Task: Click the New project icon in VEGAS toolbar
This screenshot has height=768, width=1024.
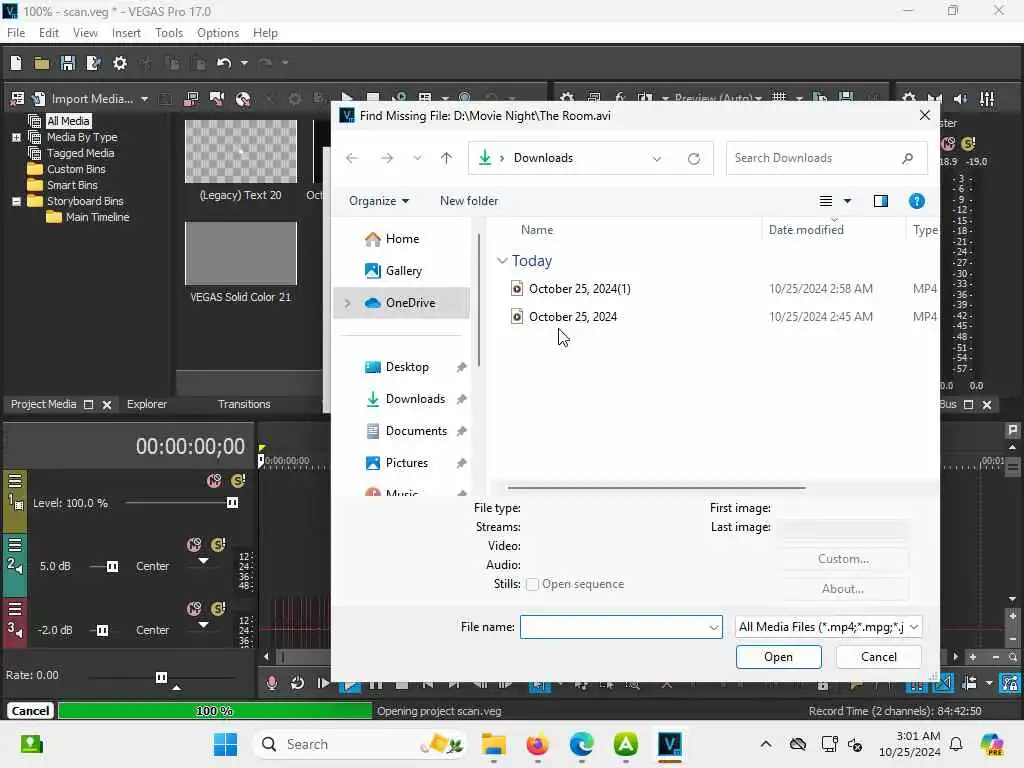Action: [x=16, y=63]
